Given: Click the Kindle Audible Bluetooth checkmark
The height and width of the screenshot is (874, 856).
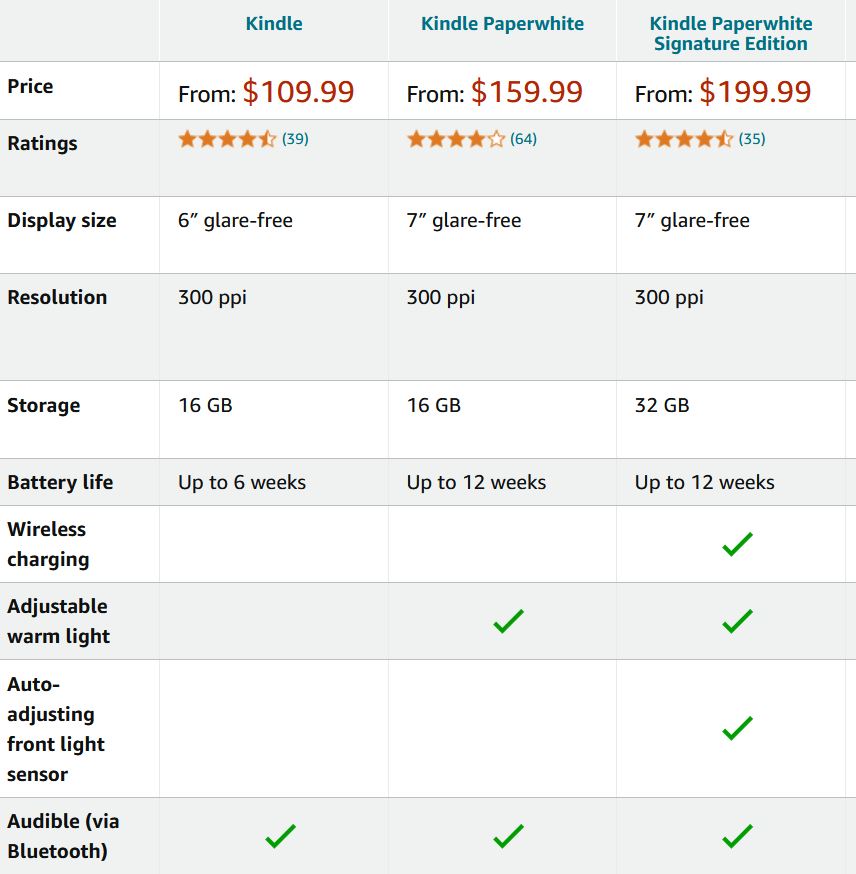Looking at the screenshot, I should tap(280, 836).
